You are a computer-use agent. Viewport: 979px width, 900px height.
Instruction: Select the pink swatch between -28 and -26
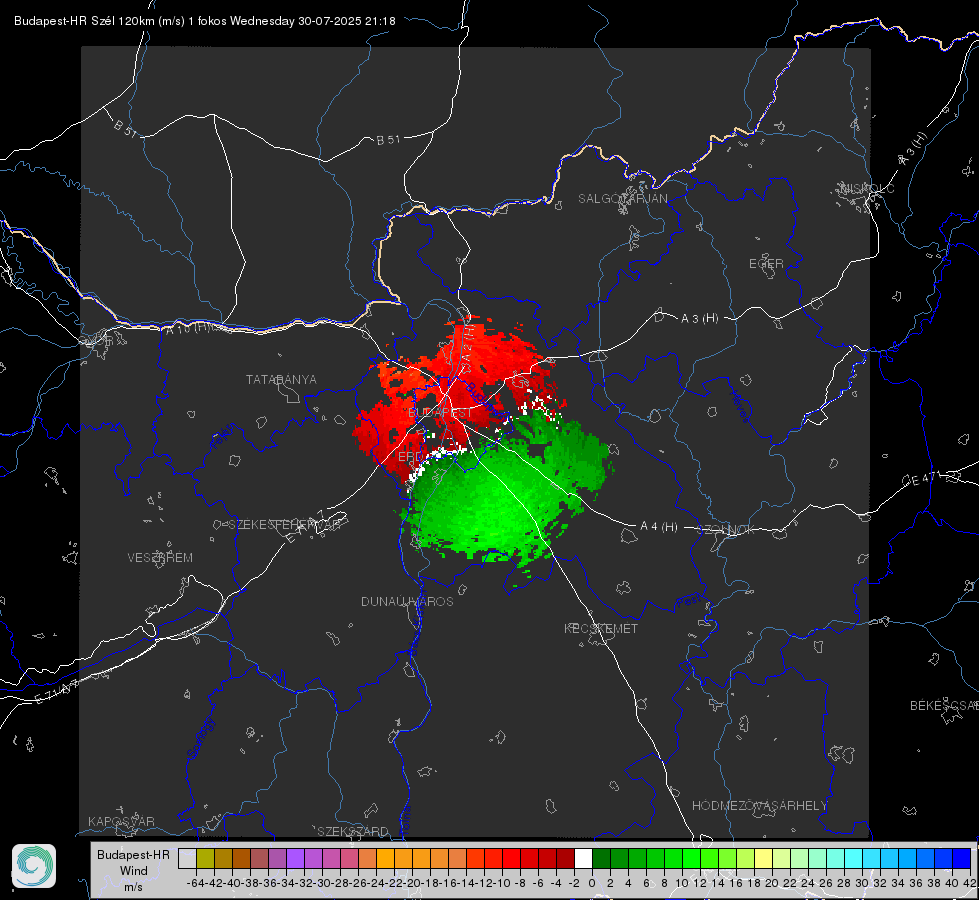pos(349,858)
